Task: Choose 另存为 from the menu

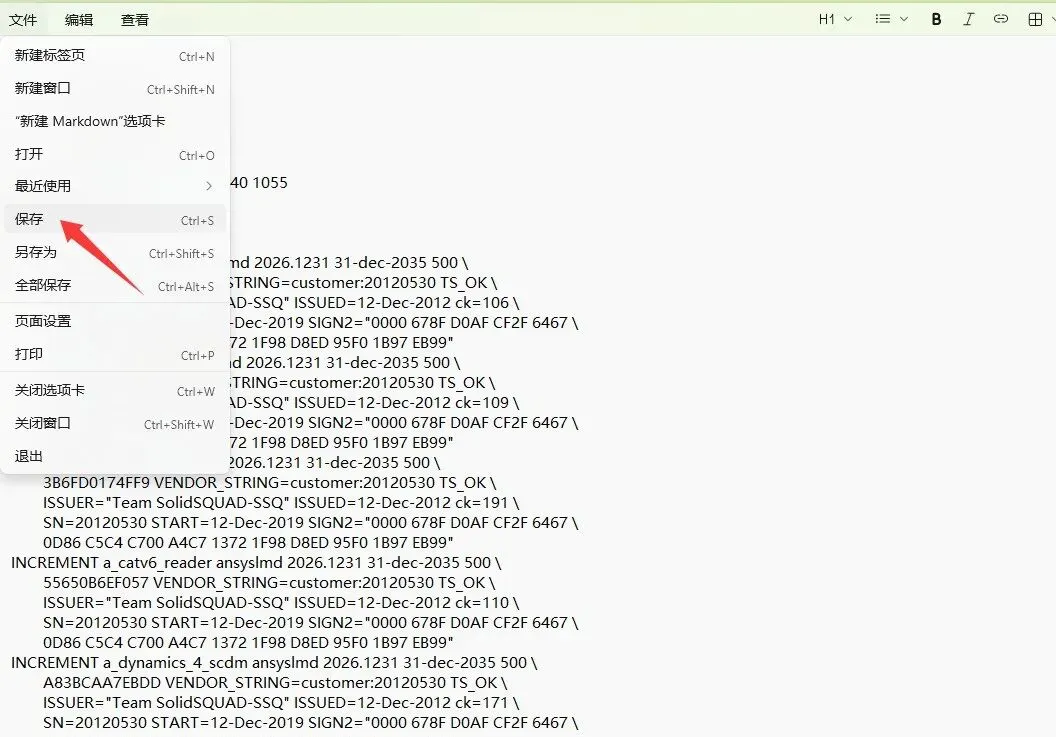Action: [x=115, y=253]
